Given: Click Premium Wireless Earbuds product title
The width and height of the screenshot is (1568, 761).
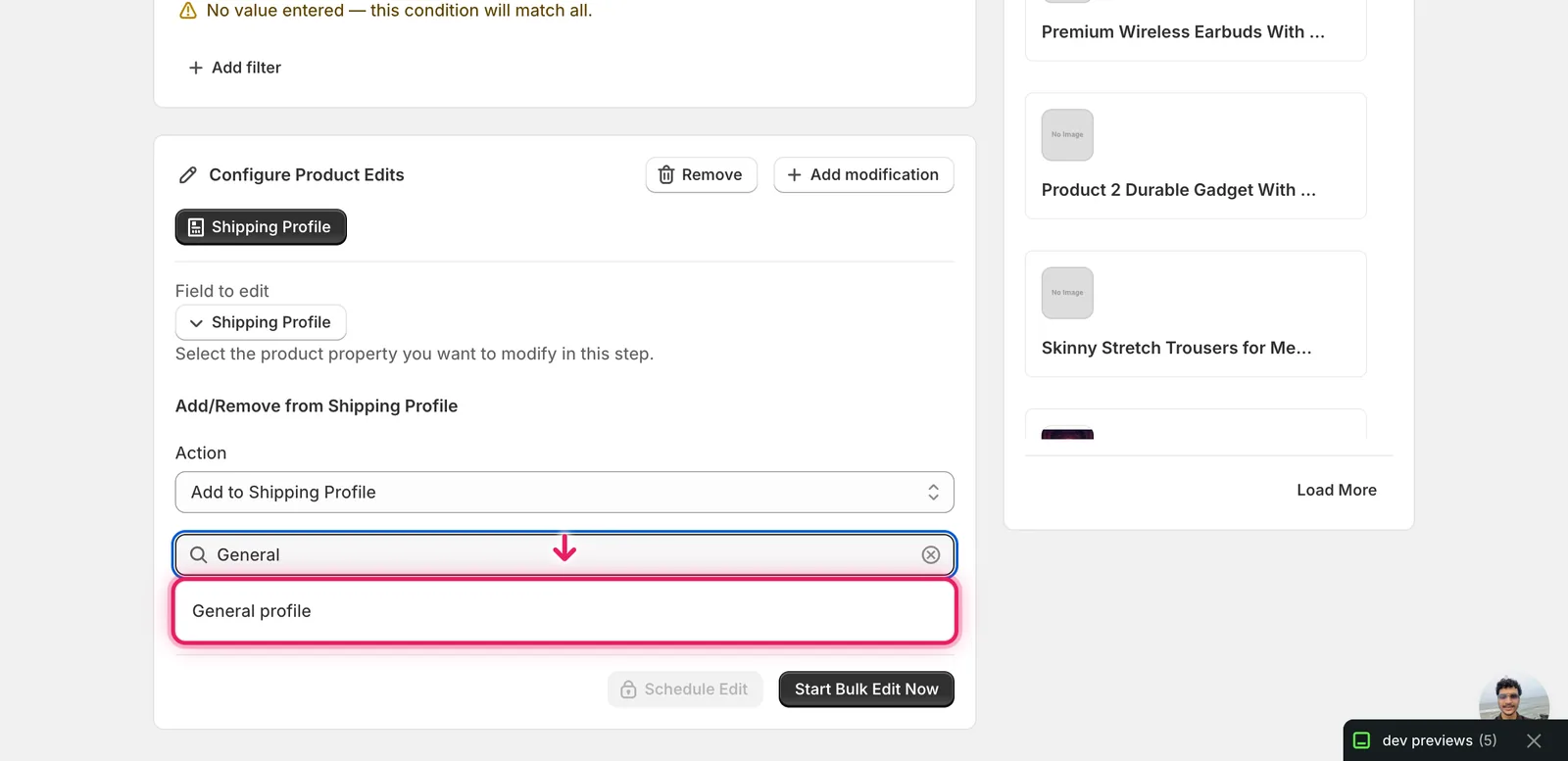Looking at the screenshot, I should (x=1183, y=32).
